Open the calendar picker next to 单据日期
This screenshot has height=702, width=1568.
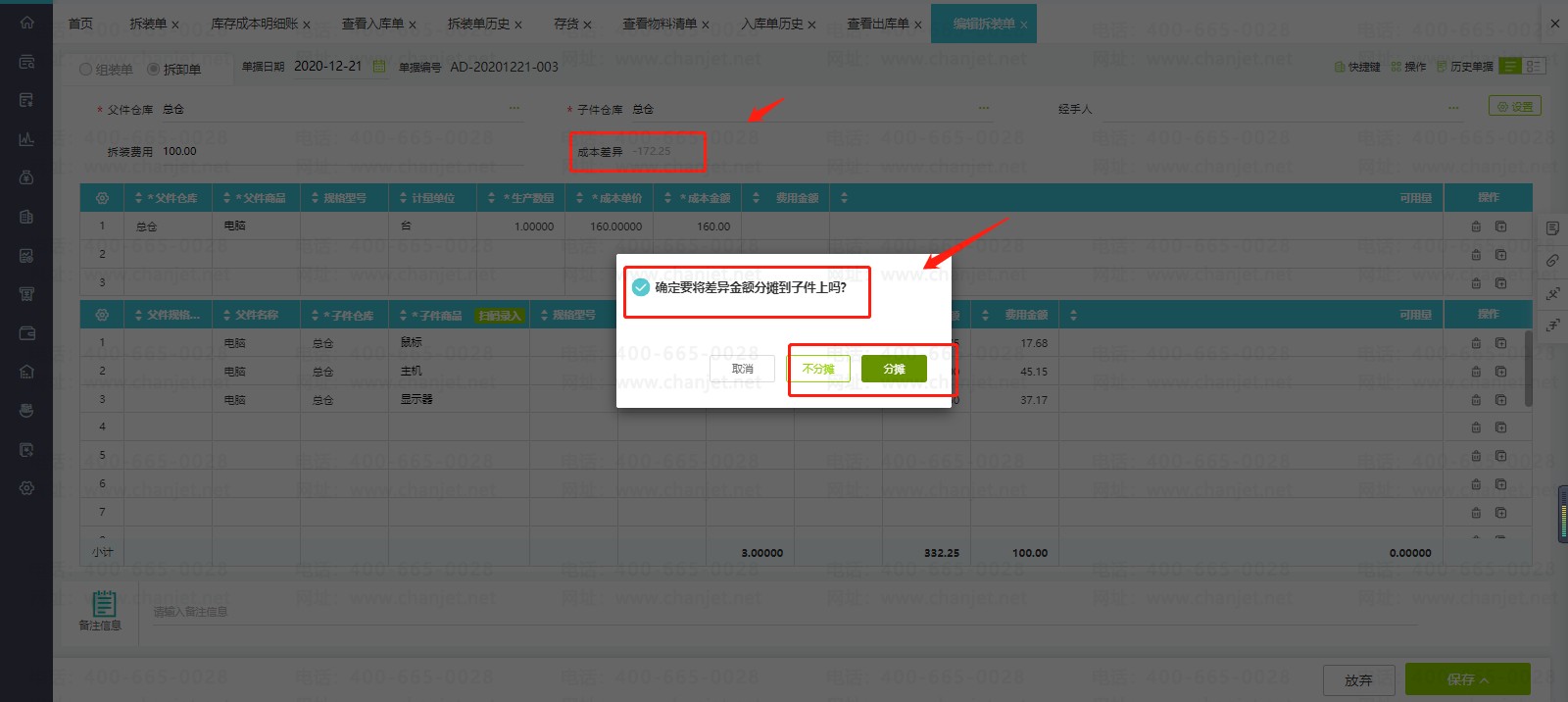pos(379,67)
